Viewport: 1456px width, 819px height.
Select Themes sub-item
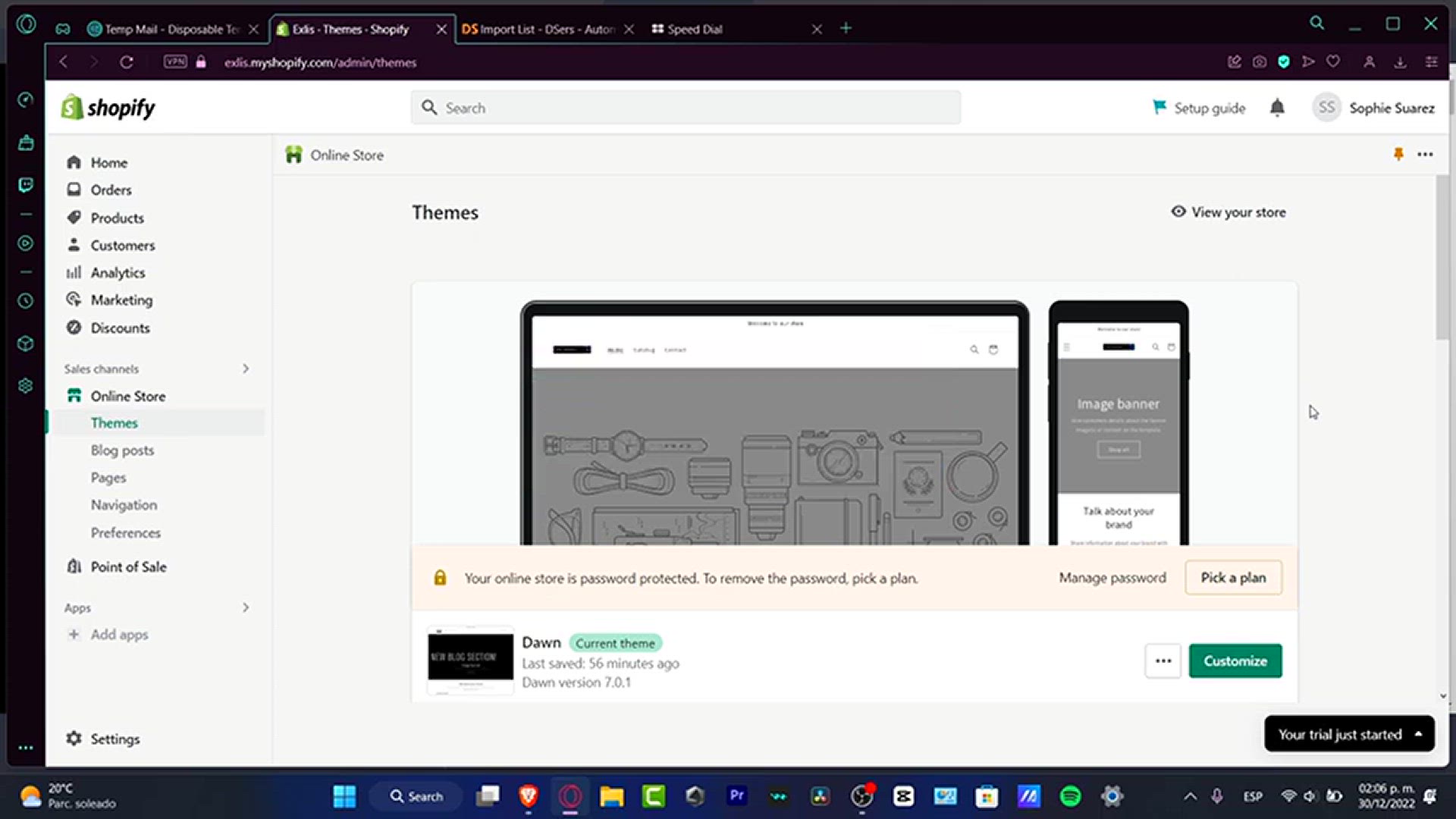coord(115,422)
